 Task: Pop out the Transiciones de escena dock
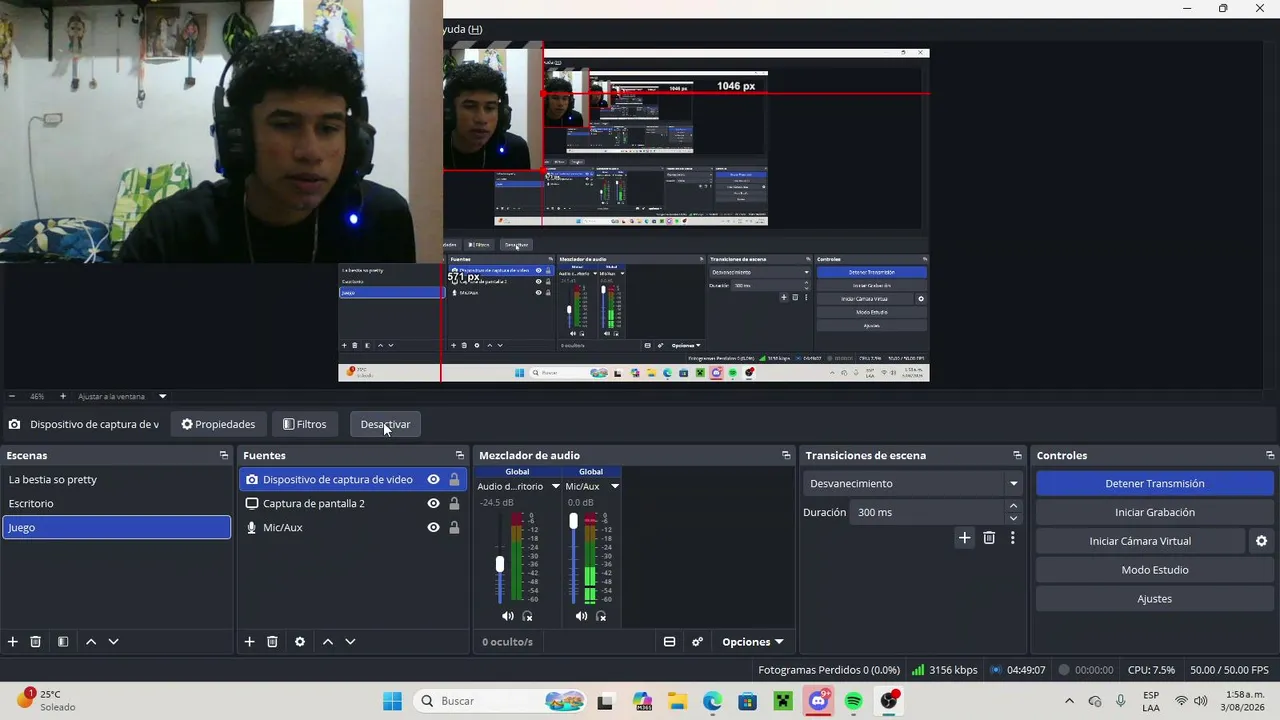click(x=1017, y=455)
